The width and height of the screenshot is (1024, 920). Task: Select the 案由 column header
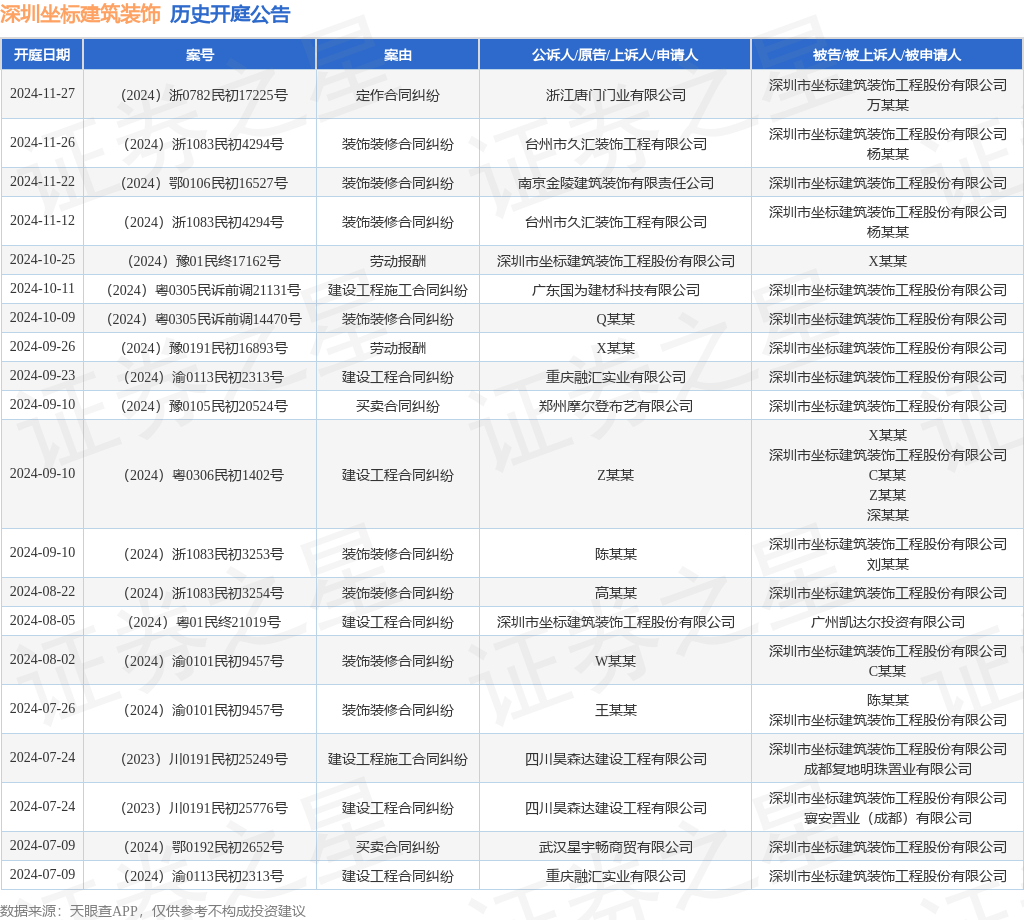tap(397, 56)
